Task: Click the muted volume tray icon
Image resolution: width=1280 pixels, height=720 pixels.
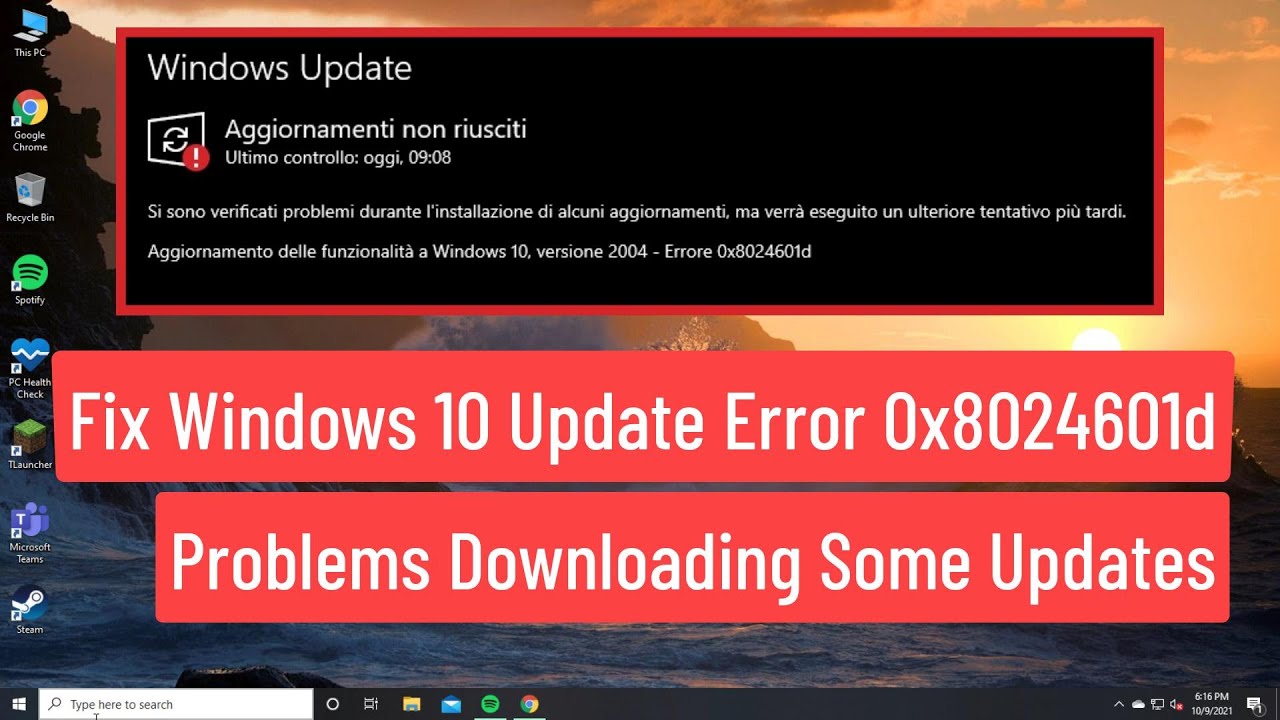Action: [1177, 704]
